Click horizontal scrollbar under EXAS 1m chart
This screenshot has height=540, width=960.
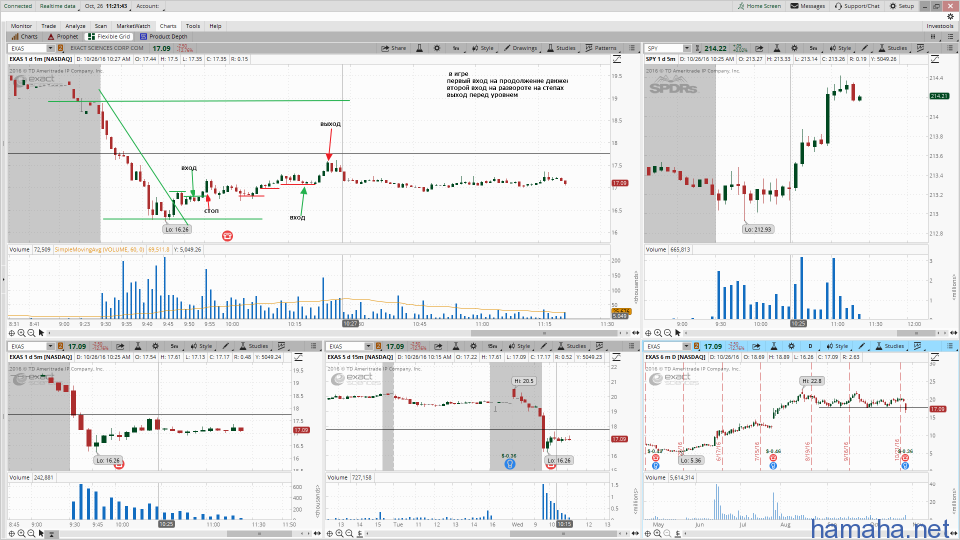coord(544,333)
